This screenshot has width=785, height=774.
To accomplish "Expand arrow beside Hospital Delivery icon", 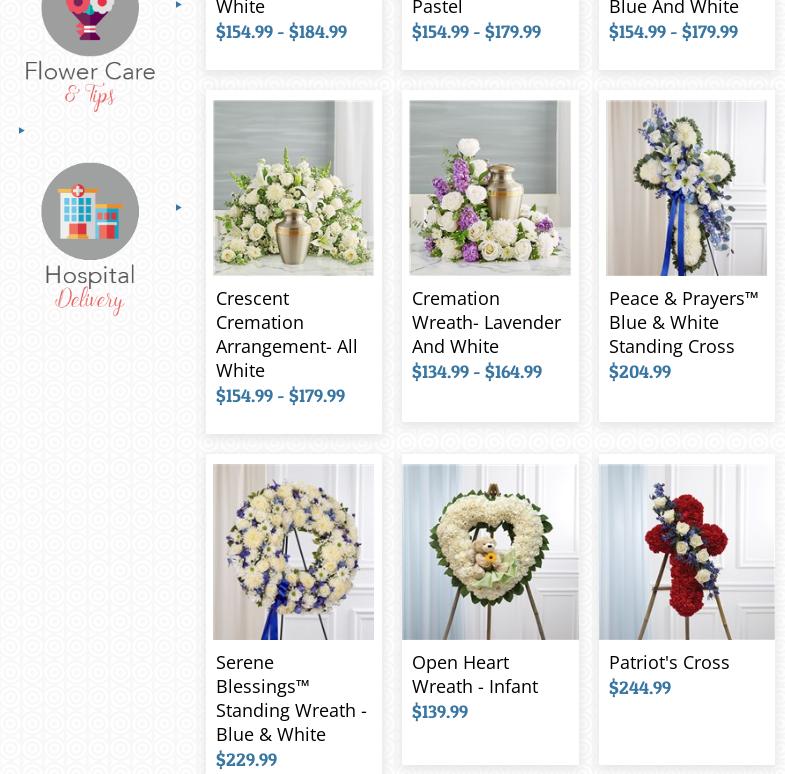I will tap(179, 207).
